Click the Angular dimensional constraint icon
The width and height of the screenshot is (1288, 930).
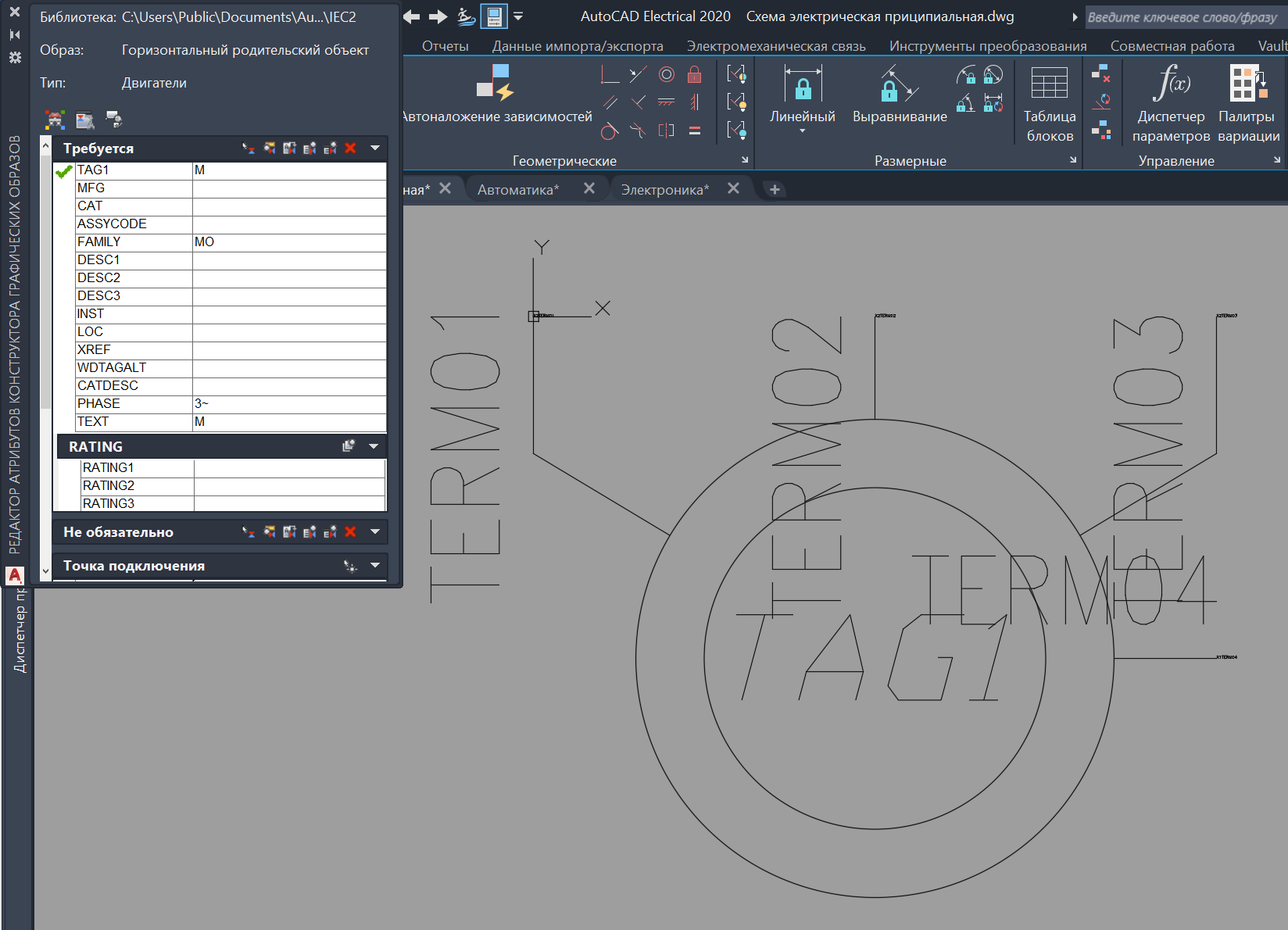point(966,103)
